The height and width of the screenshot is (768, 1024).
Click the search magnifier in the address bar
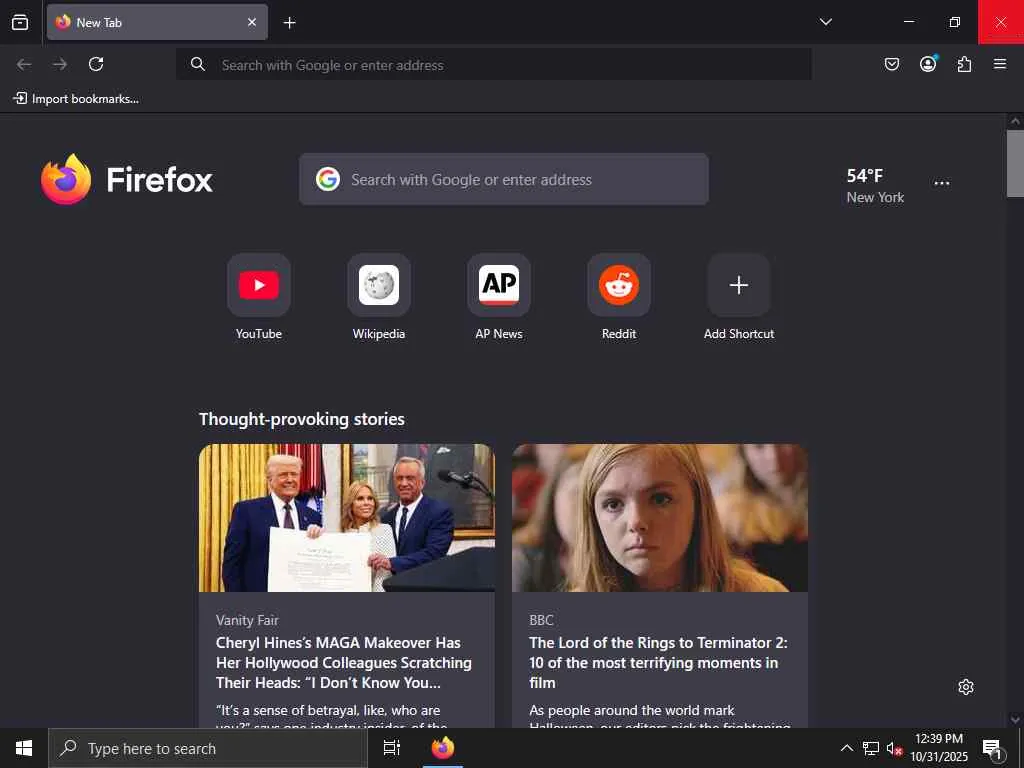pyautogui.click(x=198, y=64)
